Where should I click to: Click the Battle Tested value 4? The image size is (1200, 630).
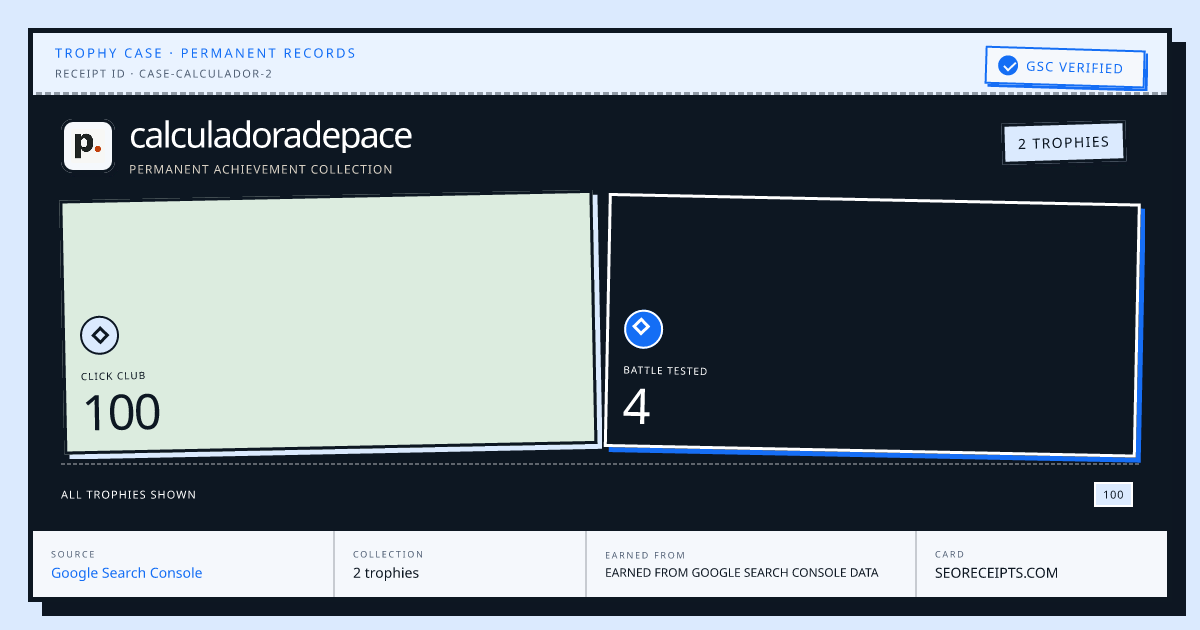(636, 407)
